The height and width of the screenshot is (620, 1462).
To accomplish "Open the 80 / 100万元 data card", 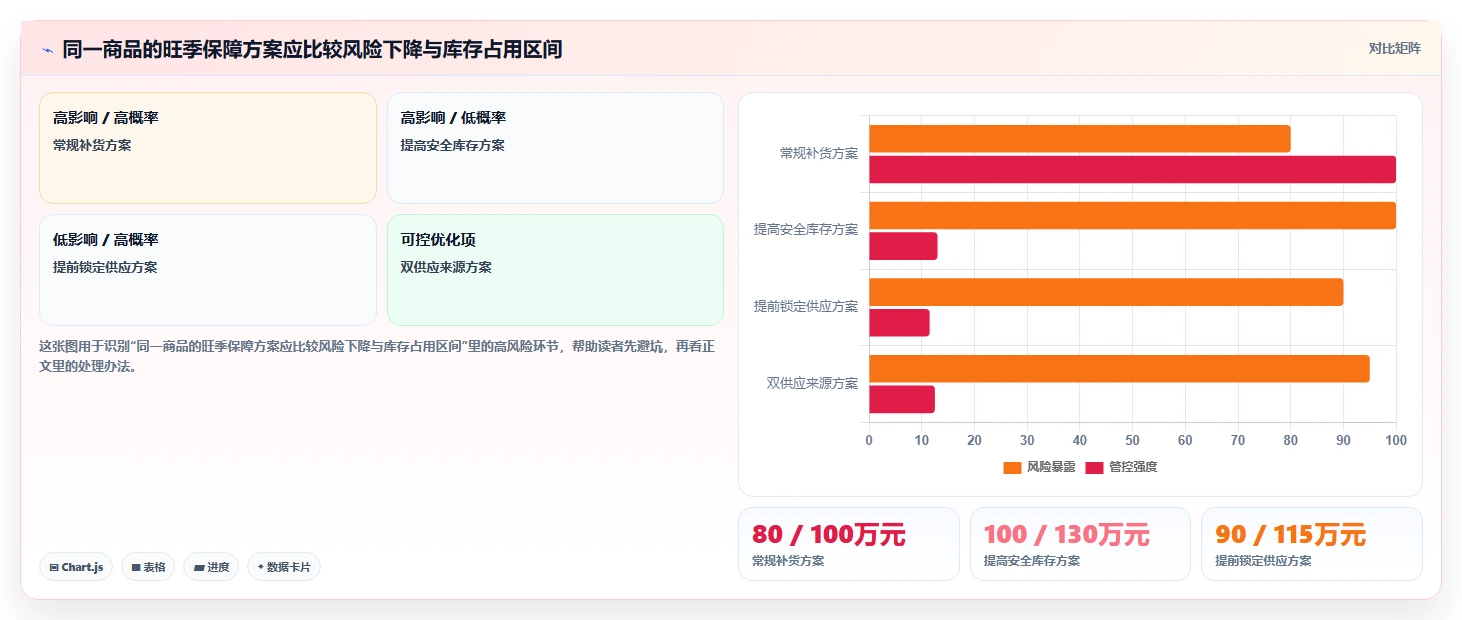I will click(849, 544).
